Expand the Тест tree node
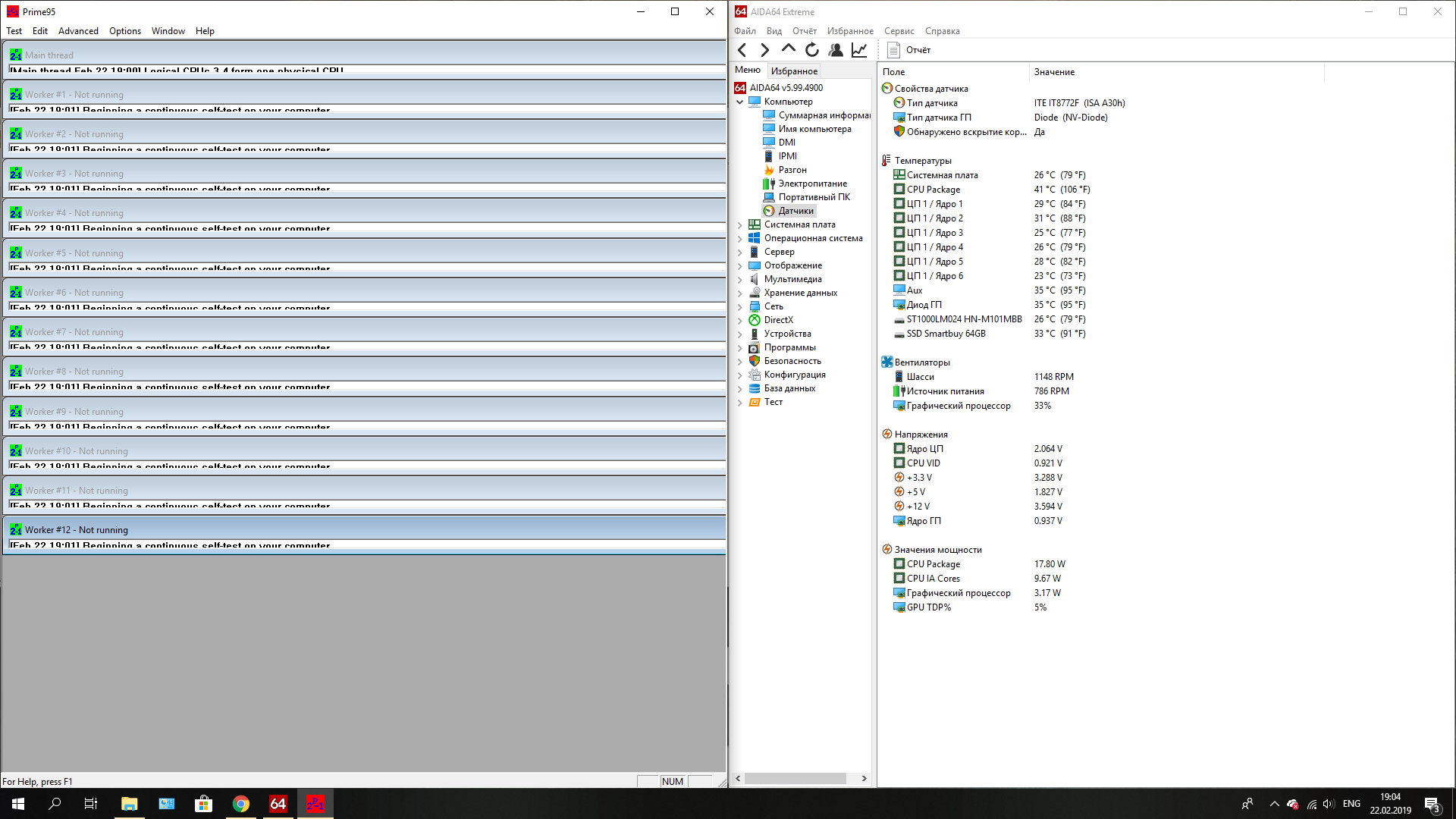Image resolution: width=1456 pixels, height=819 pixels. (740, 403)
